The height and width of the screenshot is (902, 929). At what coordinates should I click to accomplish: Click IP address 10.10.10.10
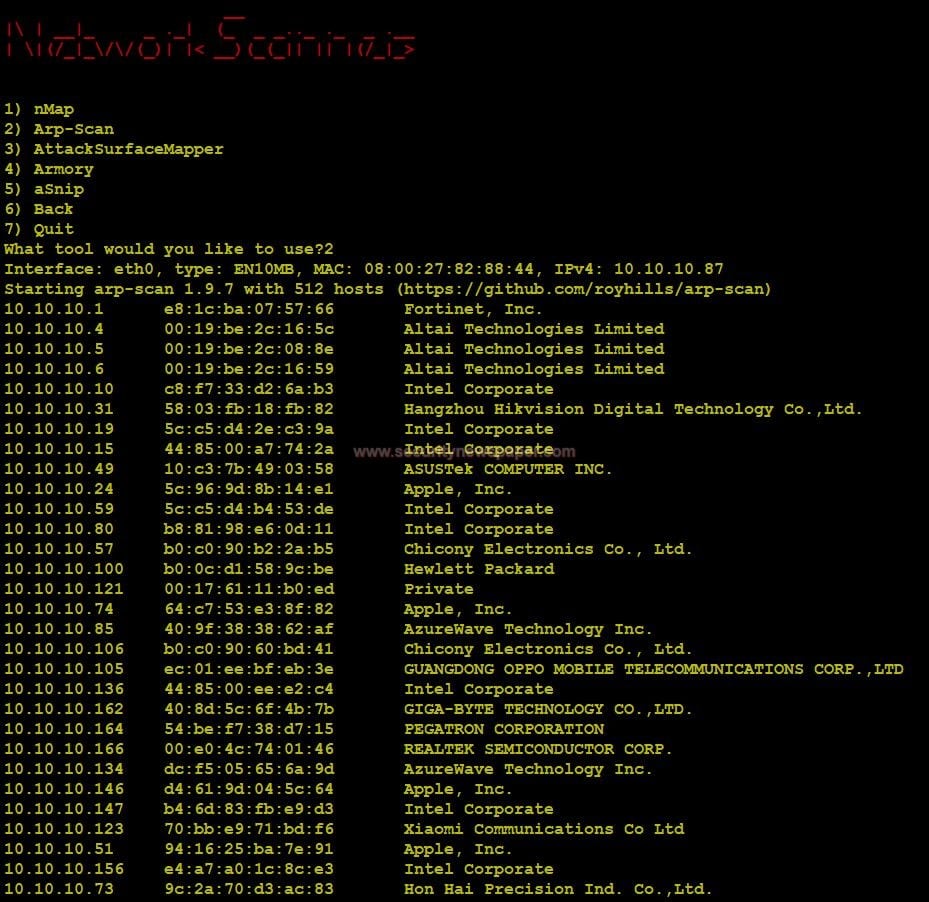coord(59,389)
